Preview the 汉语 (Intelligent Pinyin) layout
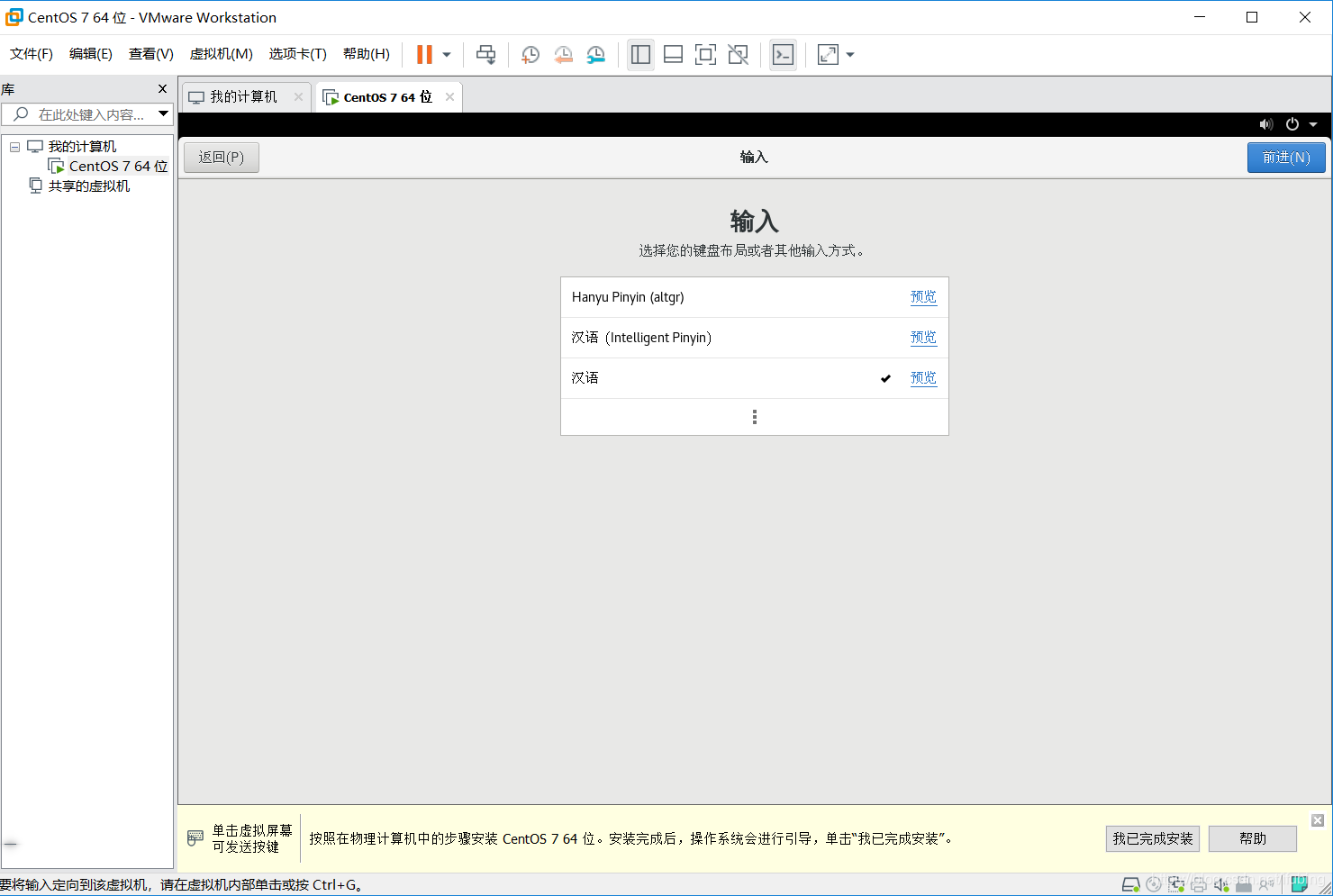This screenshot has width=1333, height=896. click(923, 338)
